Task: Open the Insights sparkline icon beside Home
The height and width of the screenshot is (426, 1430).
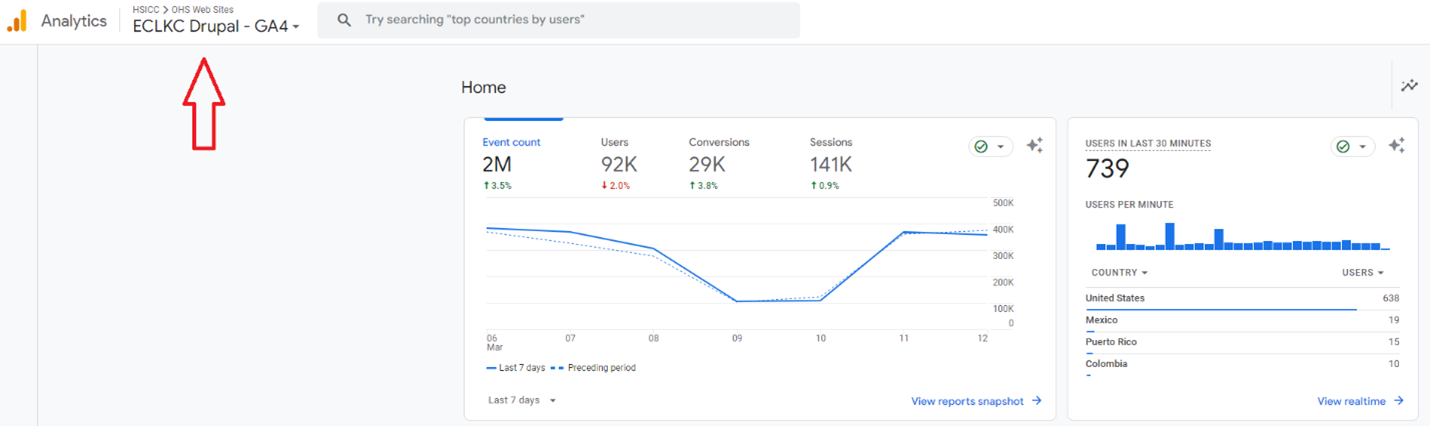Action: pos(1409,86)
